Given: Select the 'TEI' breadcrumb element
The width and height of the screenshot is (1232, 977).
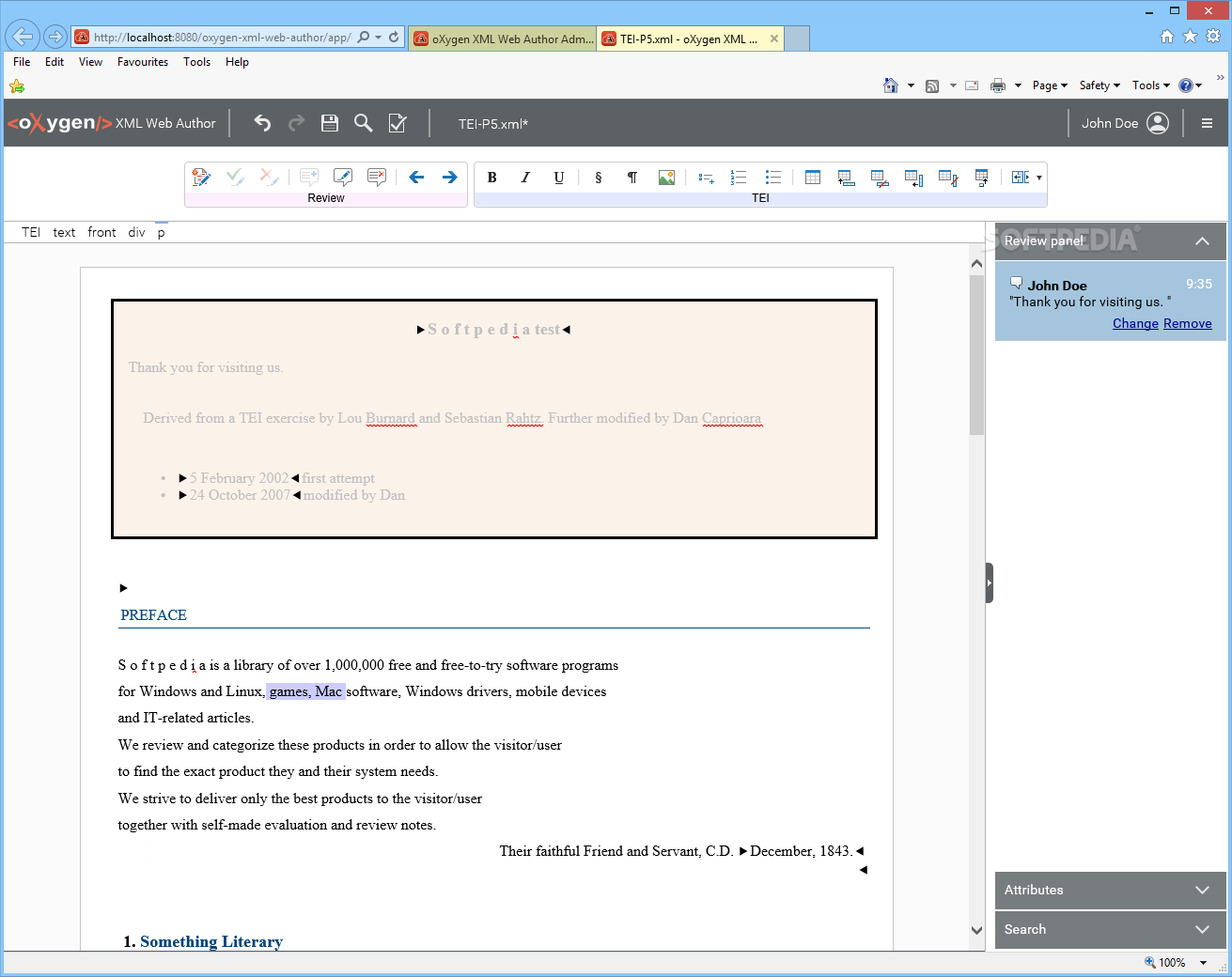Looking at the screenshot, I should (31, 232).
